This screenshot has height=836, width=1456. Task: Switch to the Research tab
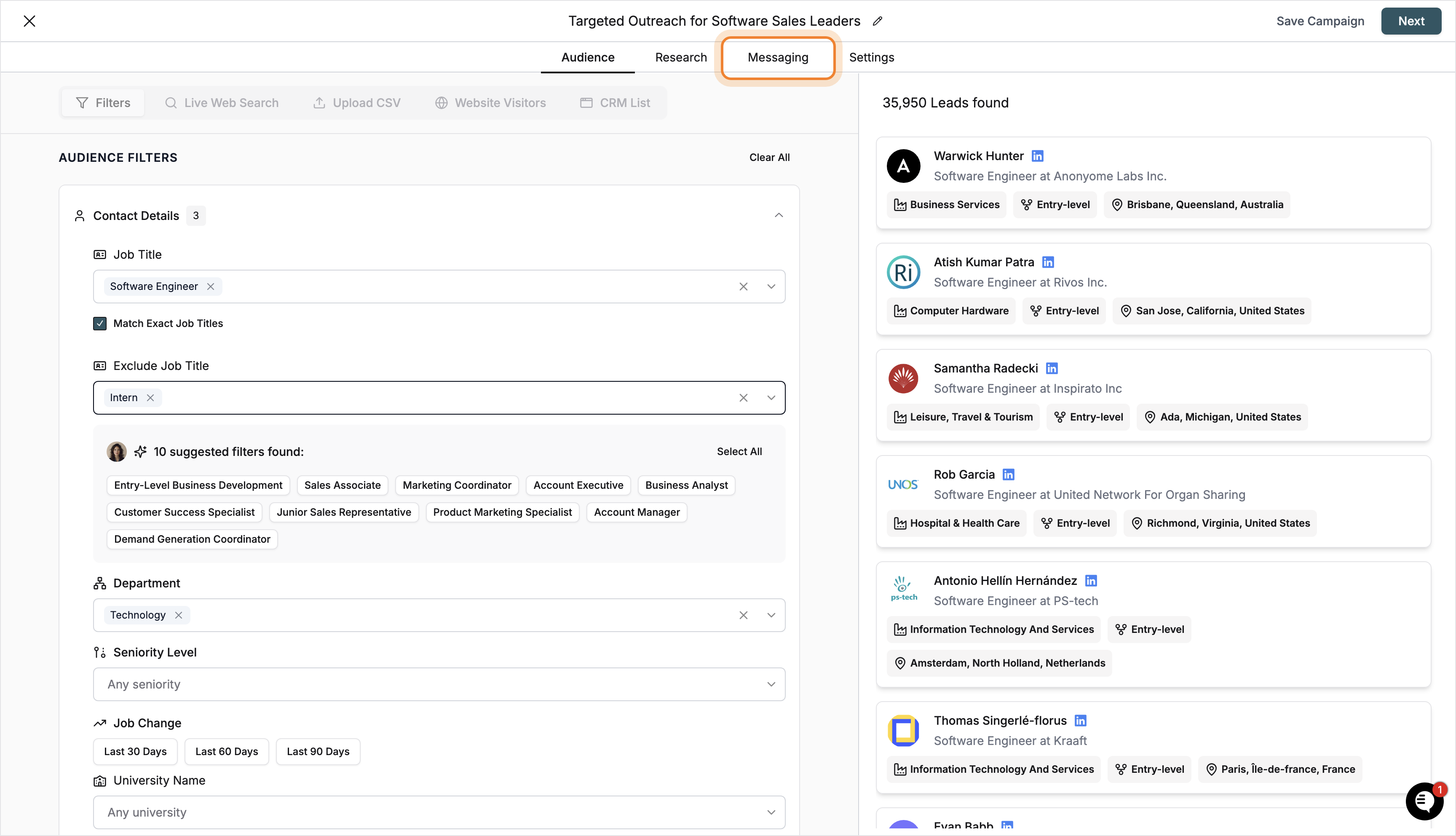pyautogui.click(x=681, y=57)
